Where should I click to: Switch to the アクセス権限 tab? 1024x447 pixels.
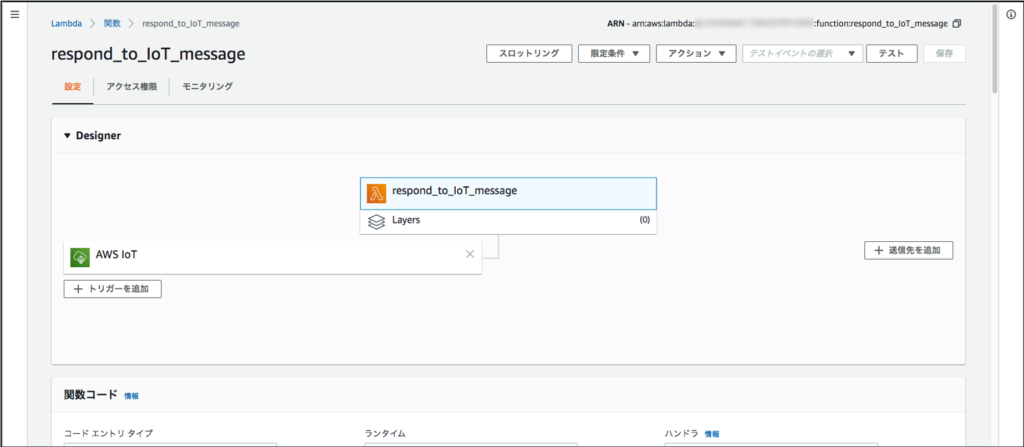point(131,87)
